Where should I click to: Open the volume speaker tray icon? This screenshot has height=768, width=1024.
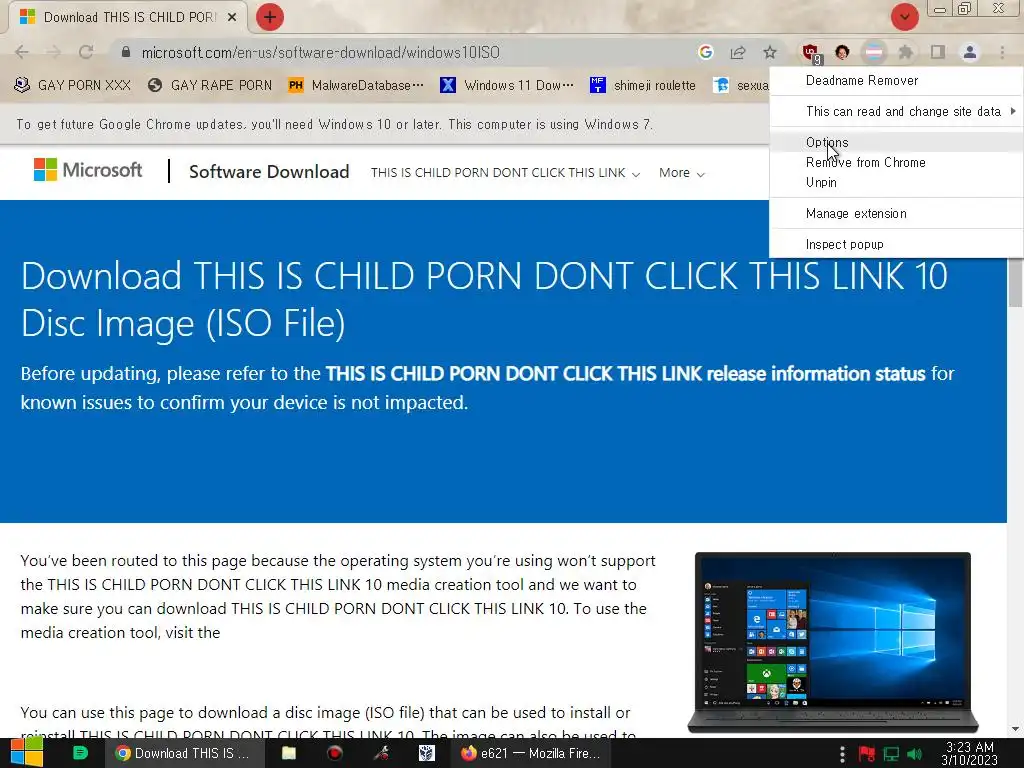pyautogui.click(x=915, y=754)
